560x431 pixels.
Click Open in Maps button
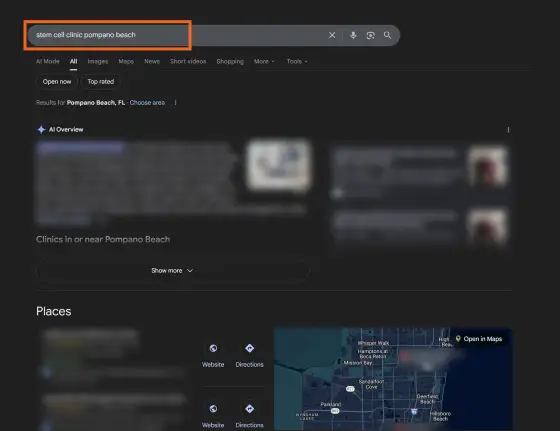pos(479,339)
